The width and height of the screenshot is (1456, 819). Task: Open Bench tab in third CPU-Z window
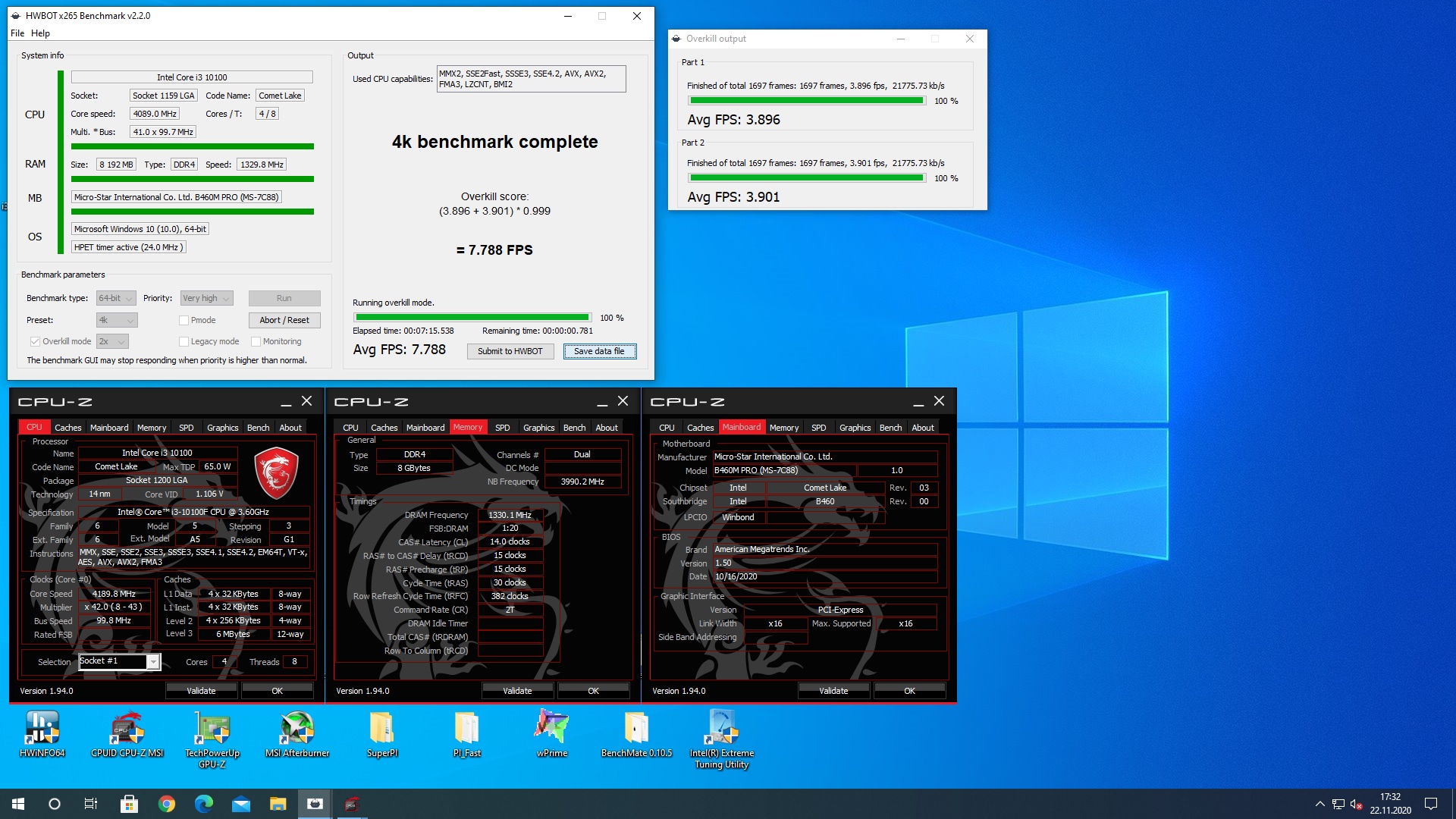coord(890,428)
